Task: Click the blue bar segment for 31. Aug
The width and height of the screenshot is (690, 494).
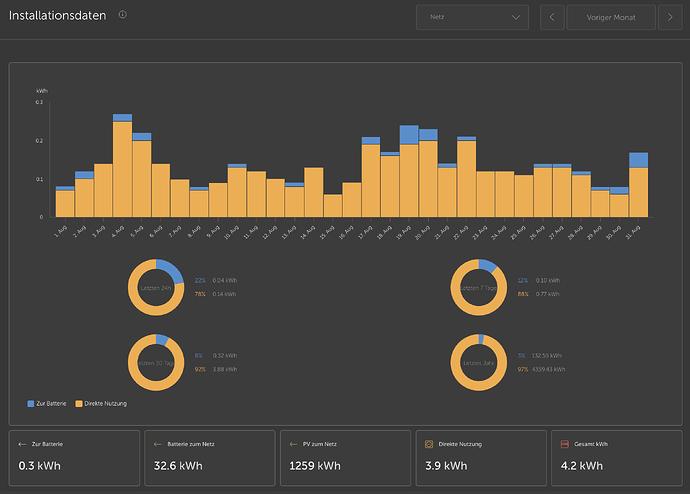Action: (x=638, y=160)
